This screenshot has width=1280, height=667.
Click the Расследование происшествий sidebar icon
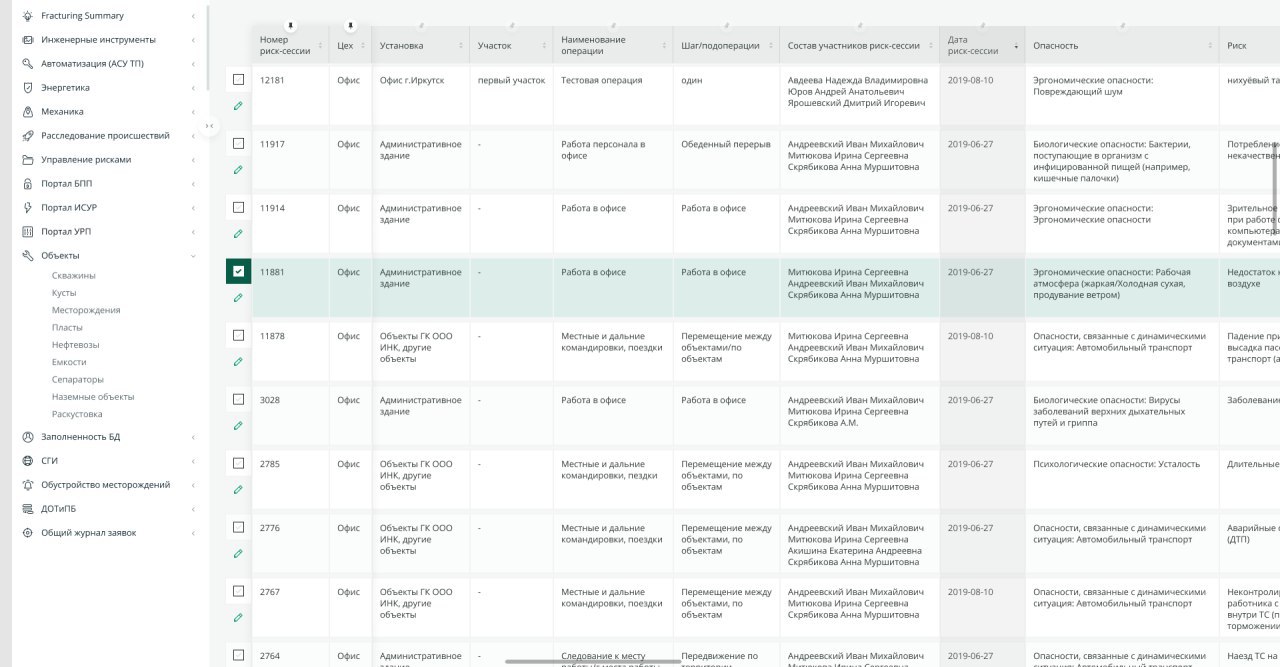point(28,136)
